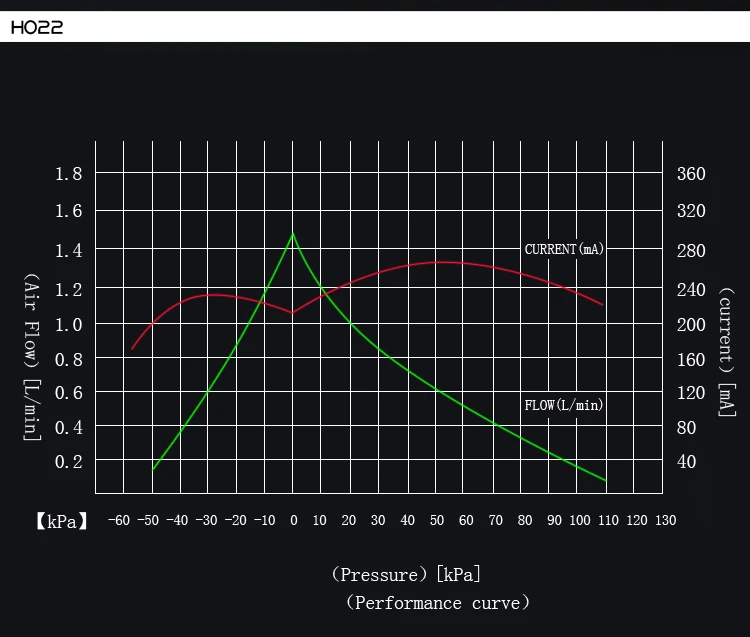This screenshot has height=637, width=750.
Task: Select the 360 current axis value
Action: pyautogui.click(x=691, y=174)
